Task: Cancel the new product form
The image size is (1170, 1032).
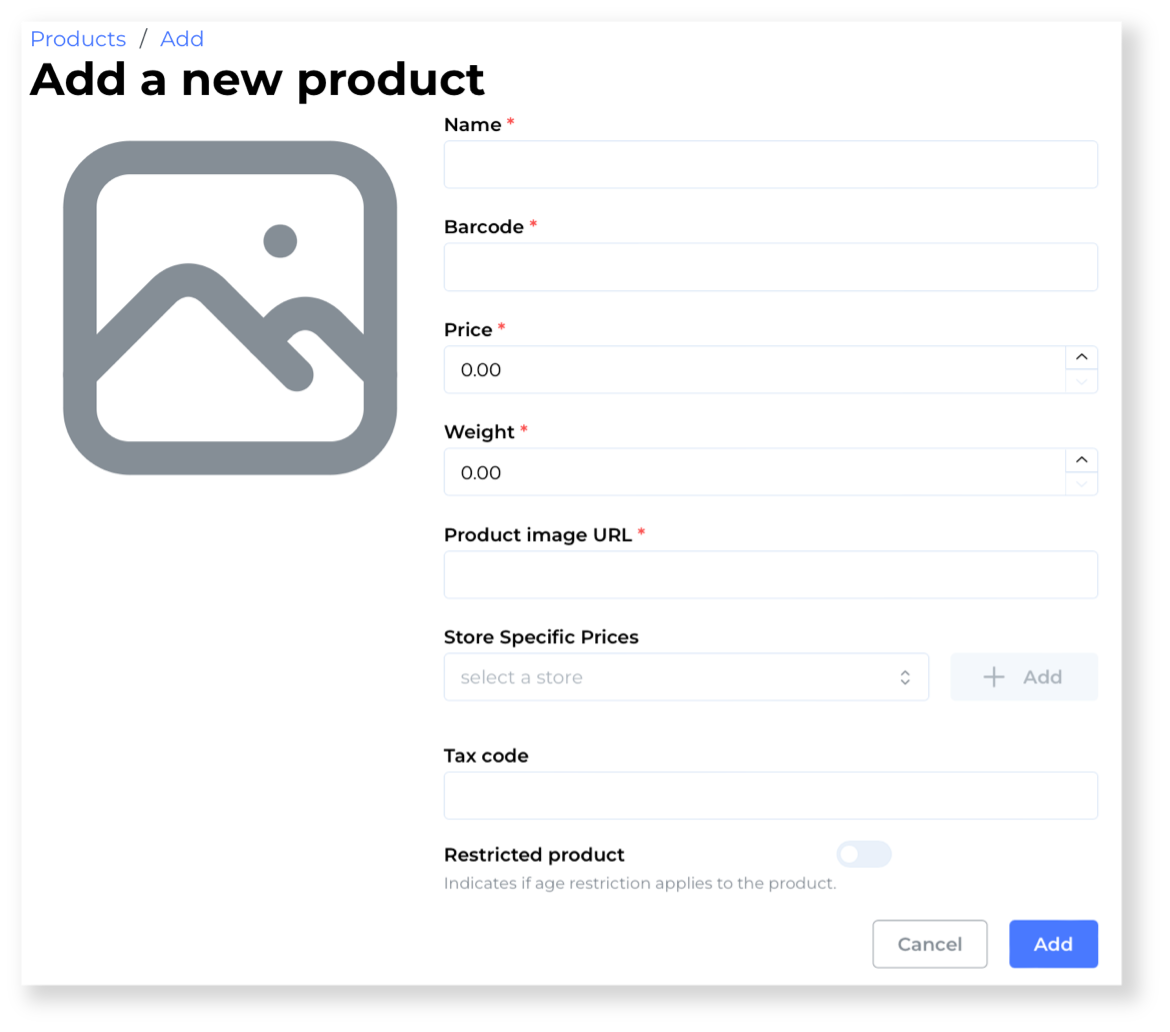Action: coord(929,943)
